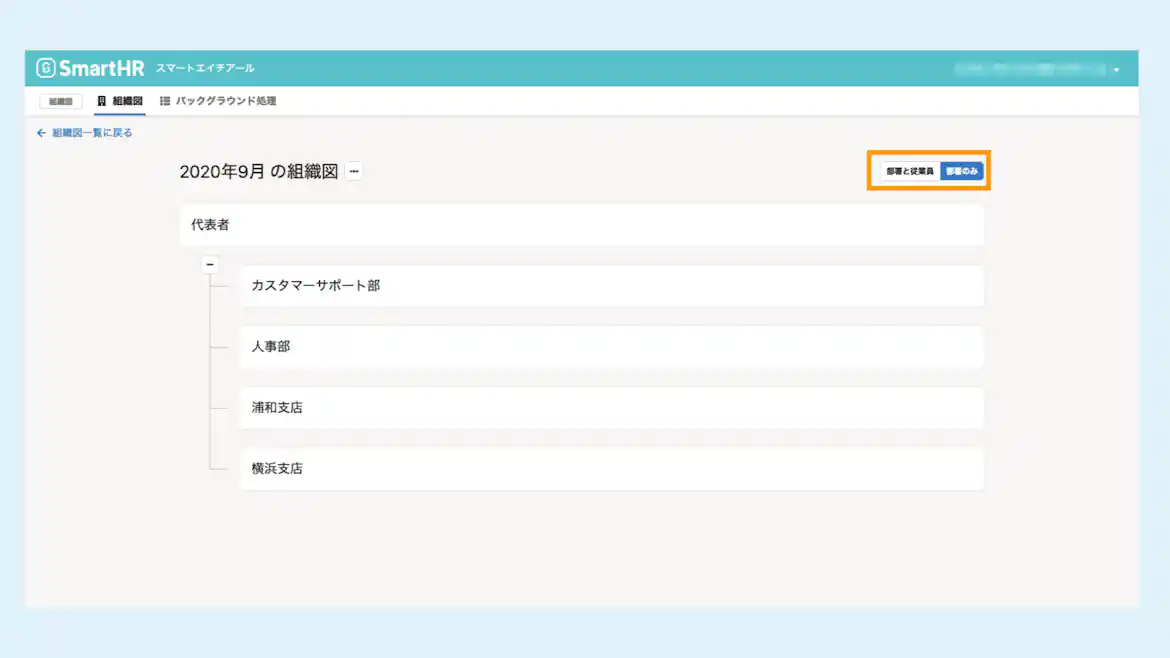Click the 組織図 badge in the header bar
1170x658 pixels.
coord(59,101)
